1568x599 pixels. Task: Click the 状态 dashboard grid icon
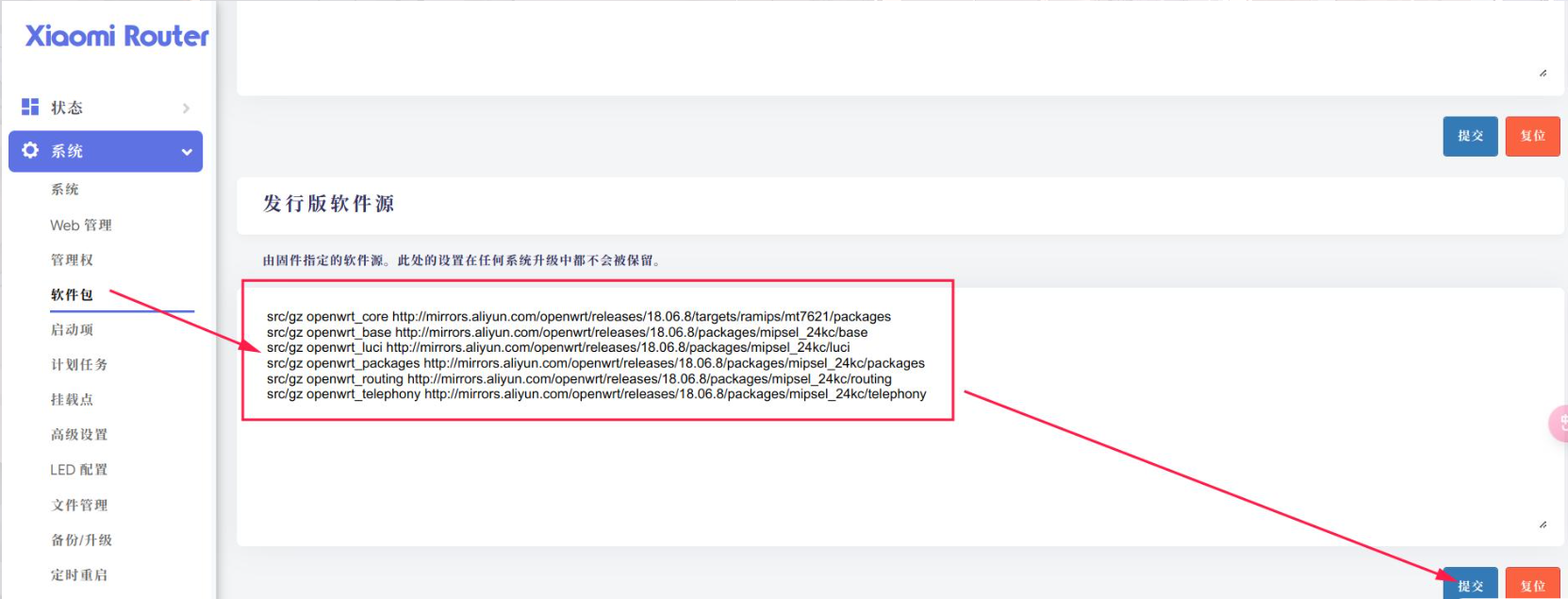(x=30, y=107)
